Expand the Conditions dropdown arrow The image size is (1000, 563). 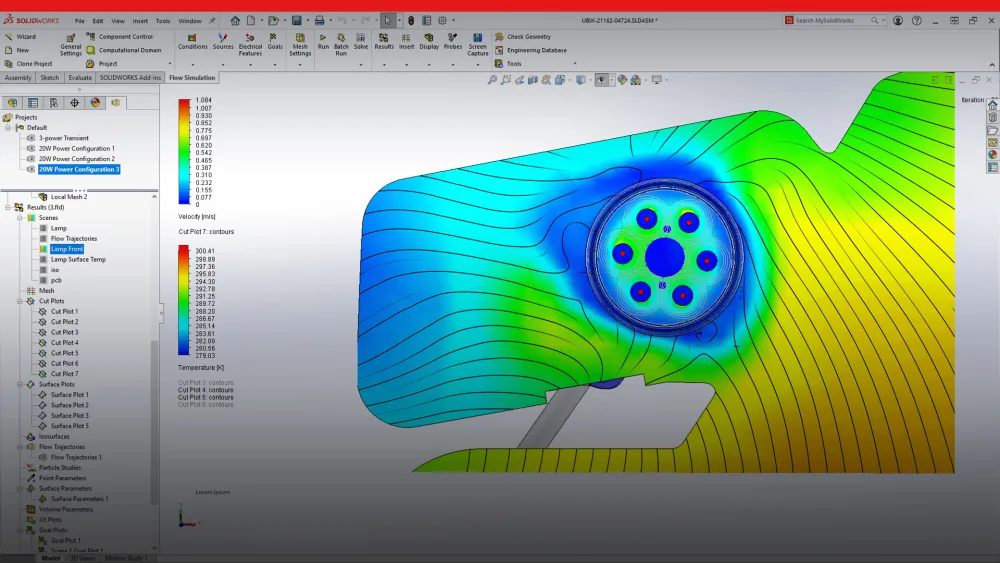[x=193, y=64]
